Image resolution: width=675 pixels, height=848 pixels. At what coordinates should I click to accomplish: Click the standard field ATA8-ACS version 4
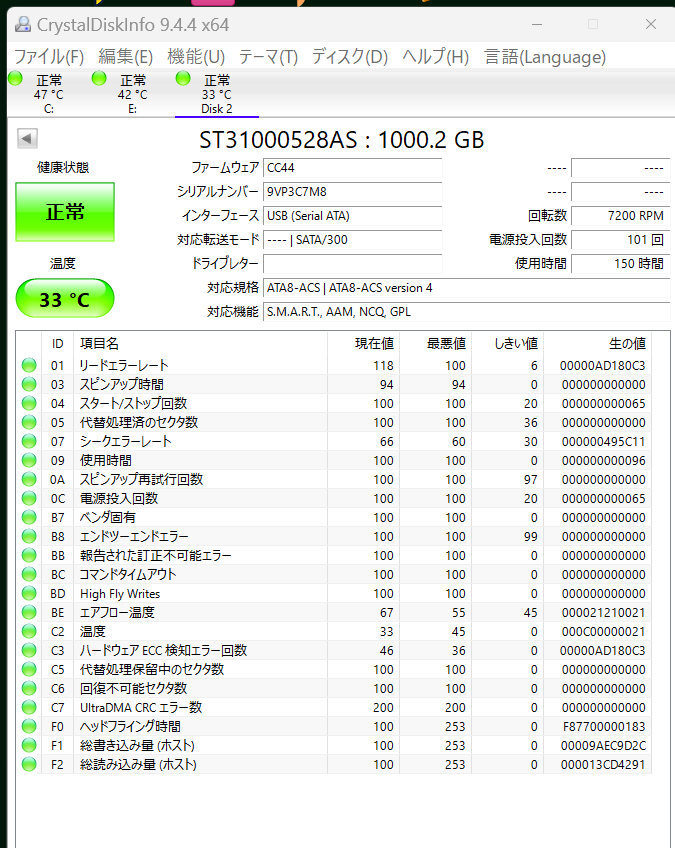point(466,288)
